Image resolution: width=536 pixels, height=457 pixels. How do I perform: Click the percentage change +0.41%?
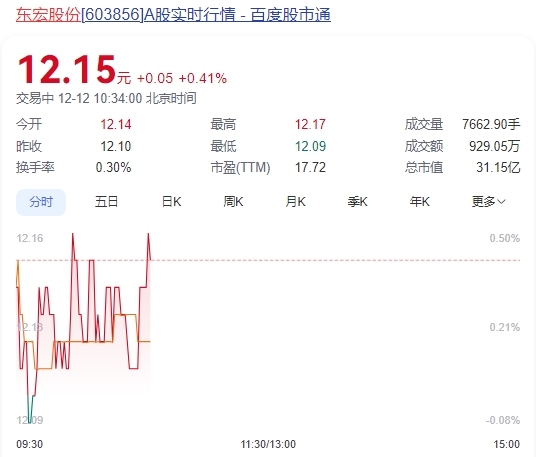point(203,78)
